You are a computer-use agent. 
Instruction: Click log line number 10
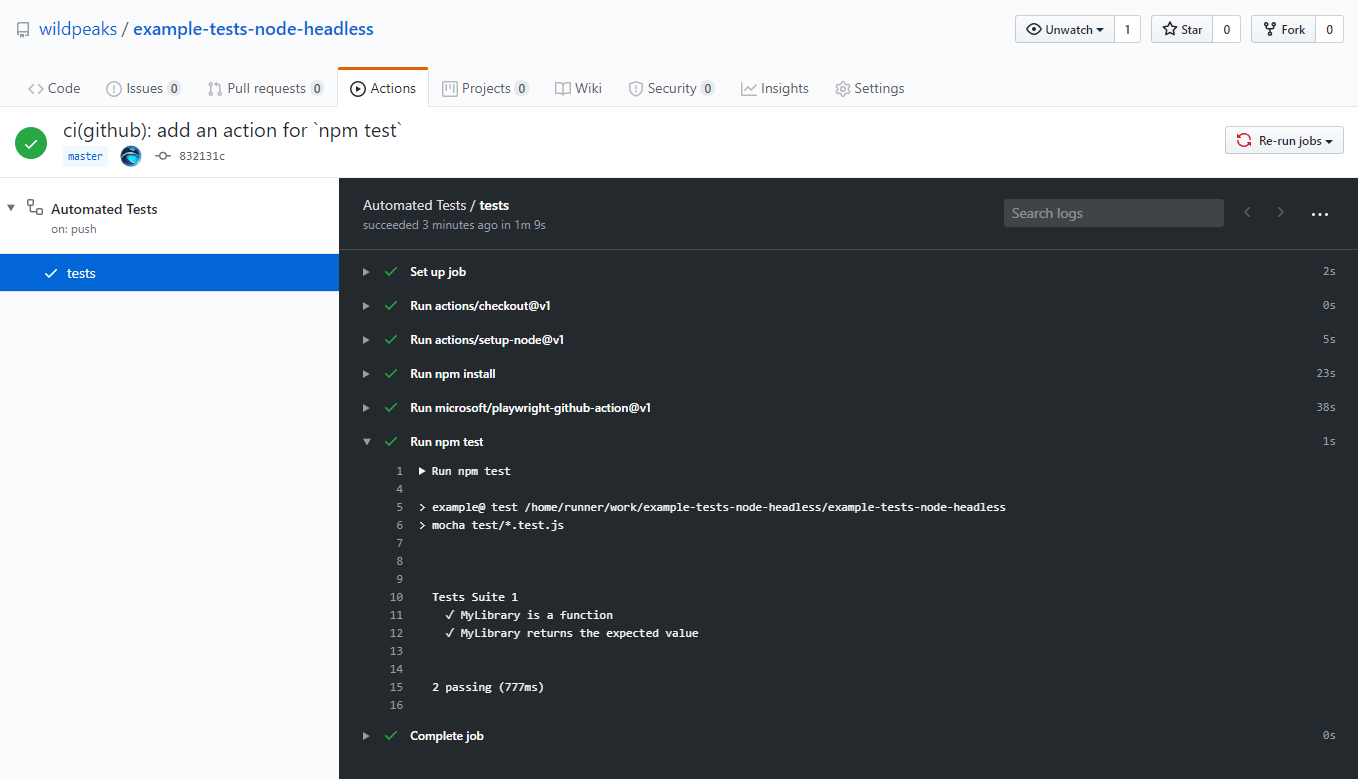pyautogui.click(x=396, y=597)
